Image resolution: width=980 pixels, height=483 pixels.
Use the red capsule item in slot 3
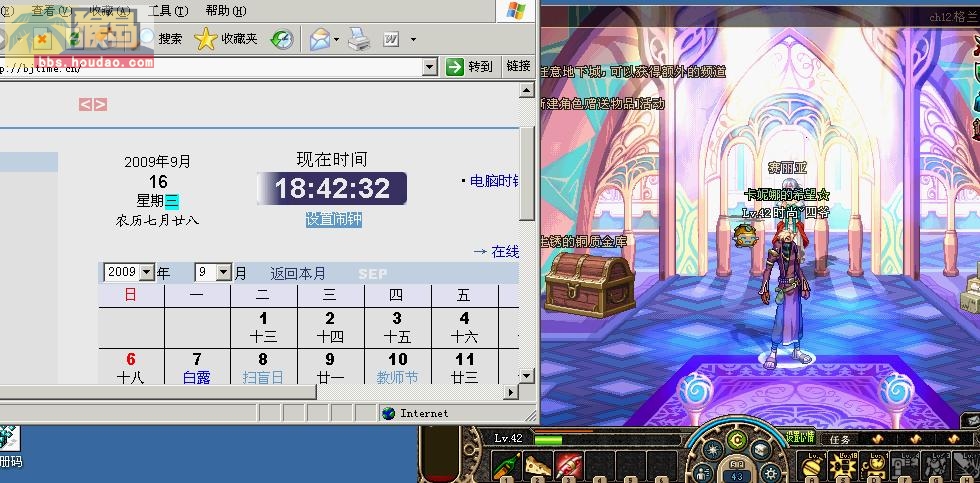coord(568,465)
